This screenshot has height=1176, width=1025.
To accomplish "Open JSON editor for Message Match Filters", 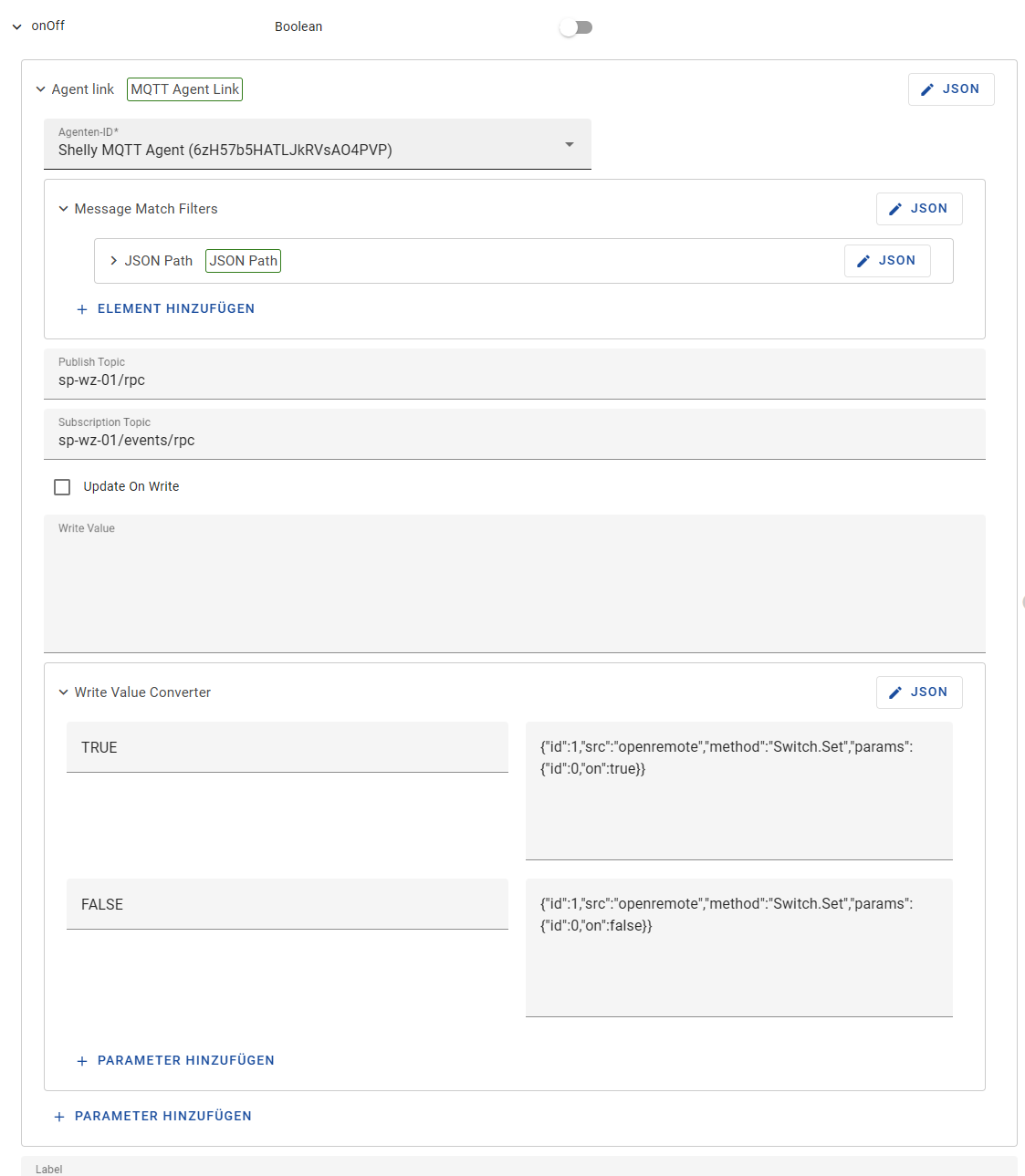I will [918, 209].
